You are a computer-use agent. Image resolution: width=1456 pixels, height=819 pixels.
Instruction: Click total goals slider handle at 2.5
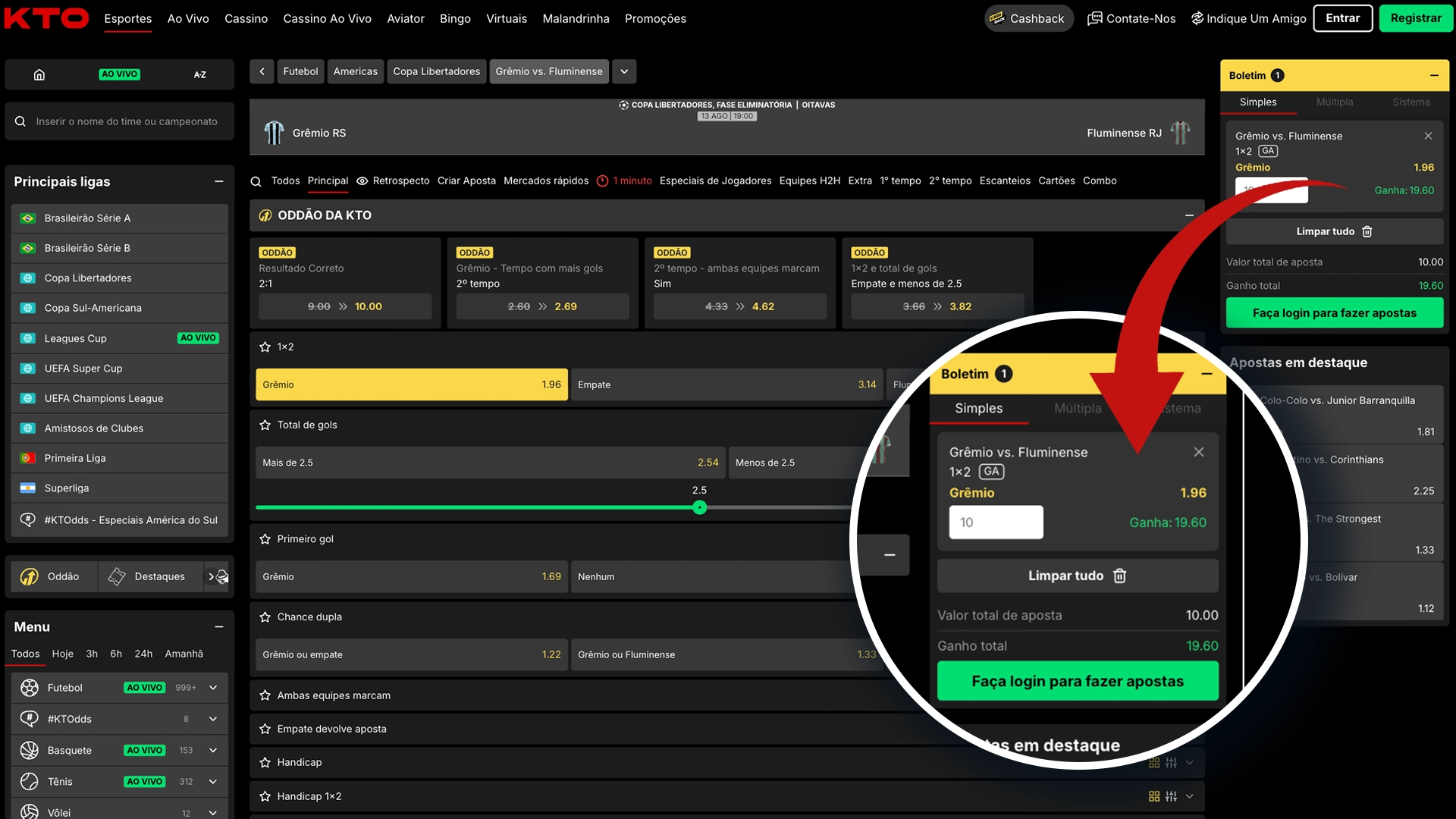coord(700,507)
